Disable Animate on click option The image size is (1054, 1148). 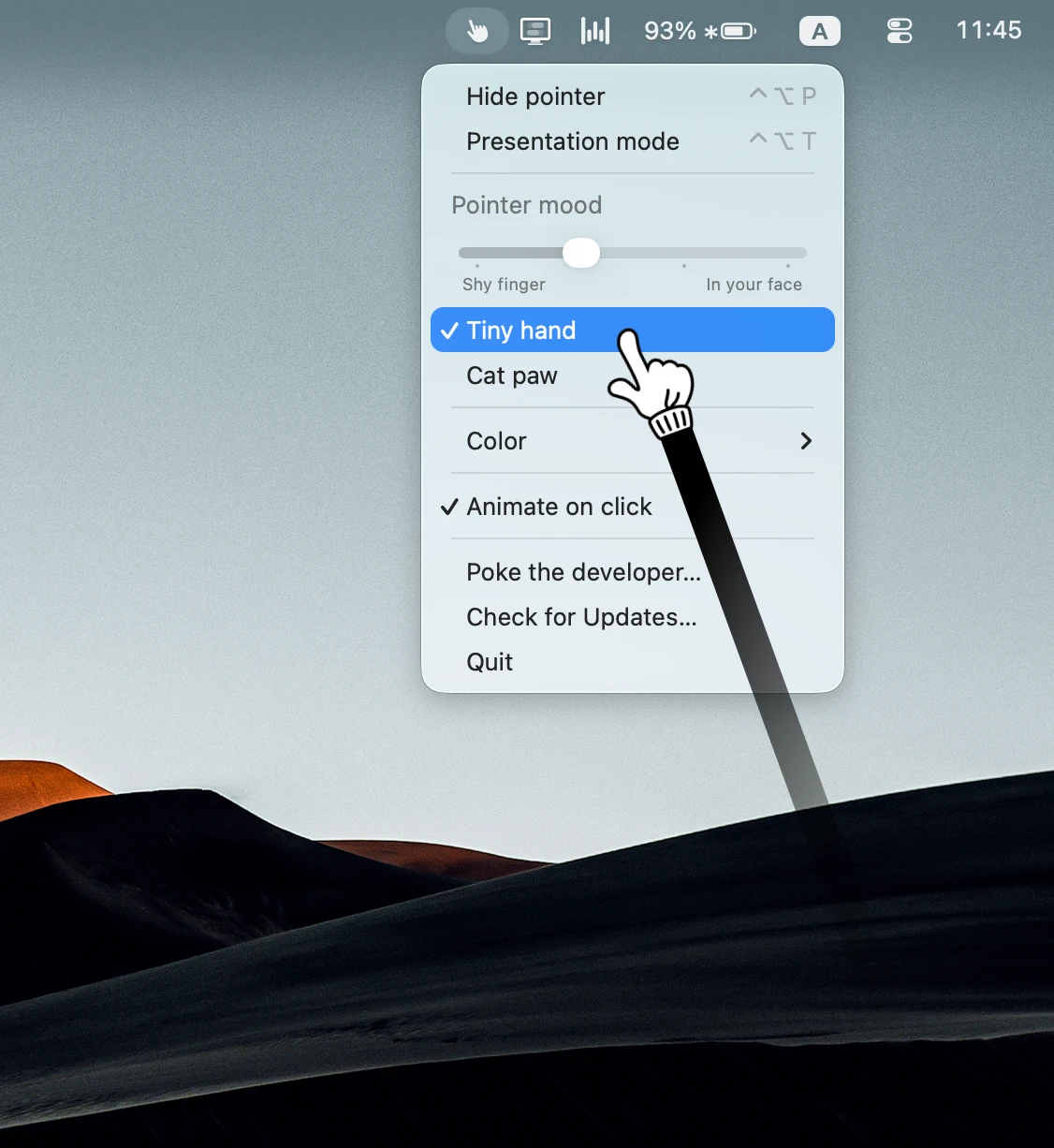tap(633, 507)
